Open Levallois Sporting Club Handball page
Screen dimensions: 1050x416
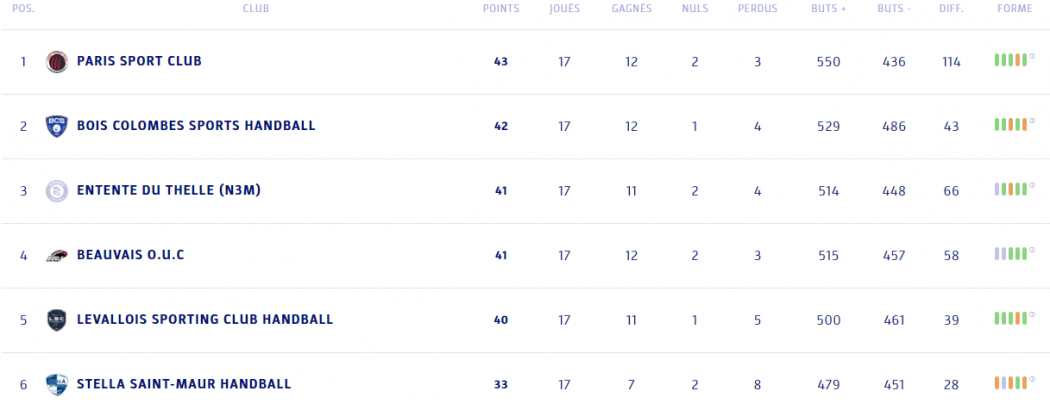[205, 320]
